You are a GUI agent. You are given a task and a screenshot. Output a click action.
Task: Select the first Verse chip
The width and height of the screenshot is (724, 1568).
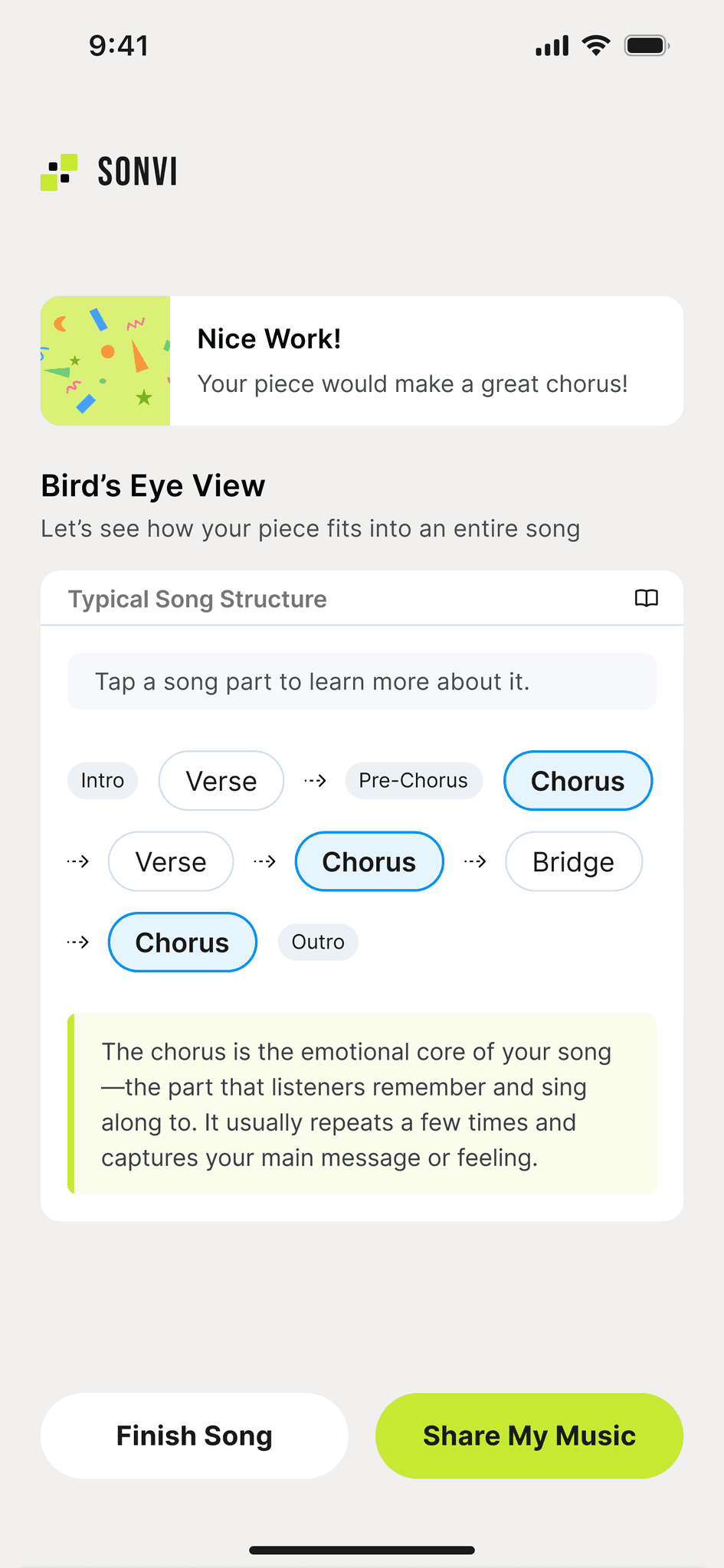221,781
